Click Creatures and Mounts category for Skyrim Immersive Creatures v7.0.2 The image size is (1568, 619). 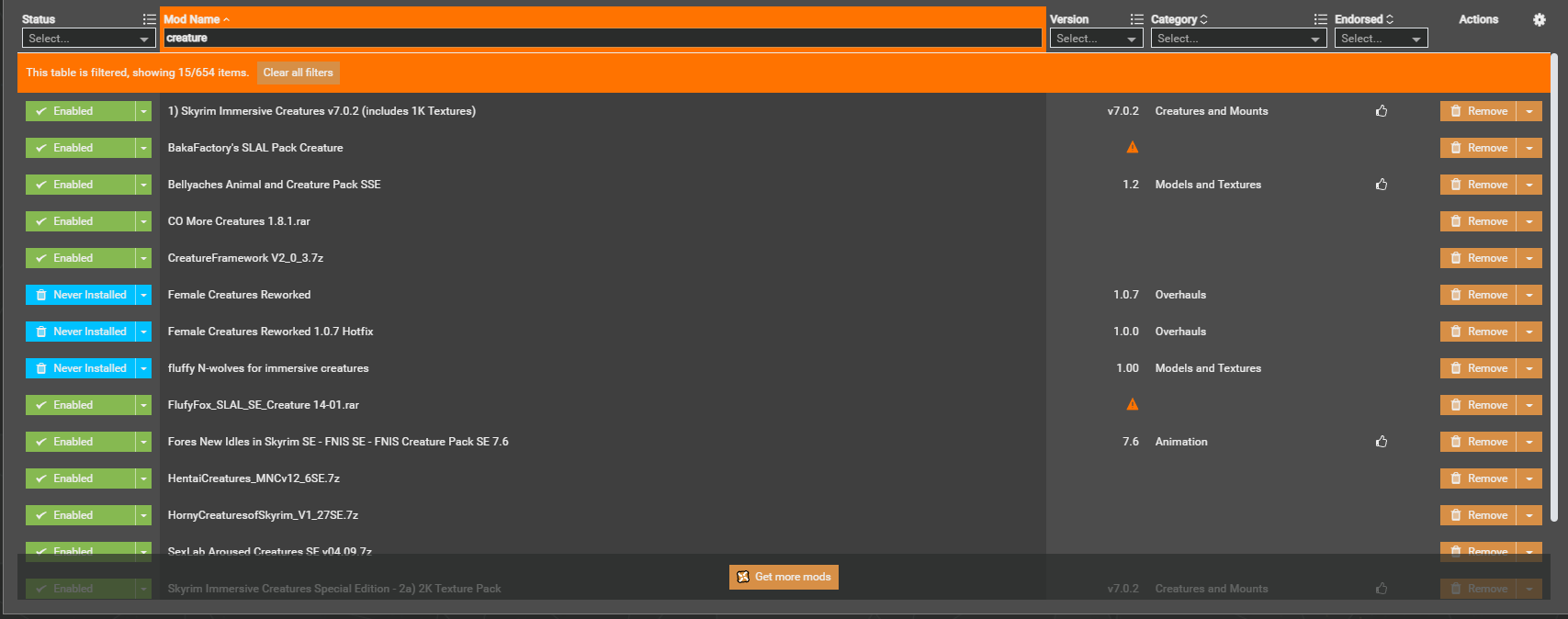coord(1212,111)
